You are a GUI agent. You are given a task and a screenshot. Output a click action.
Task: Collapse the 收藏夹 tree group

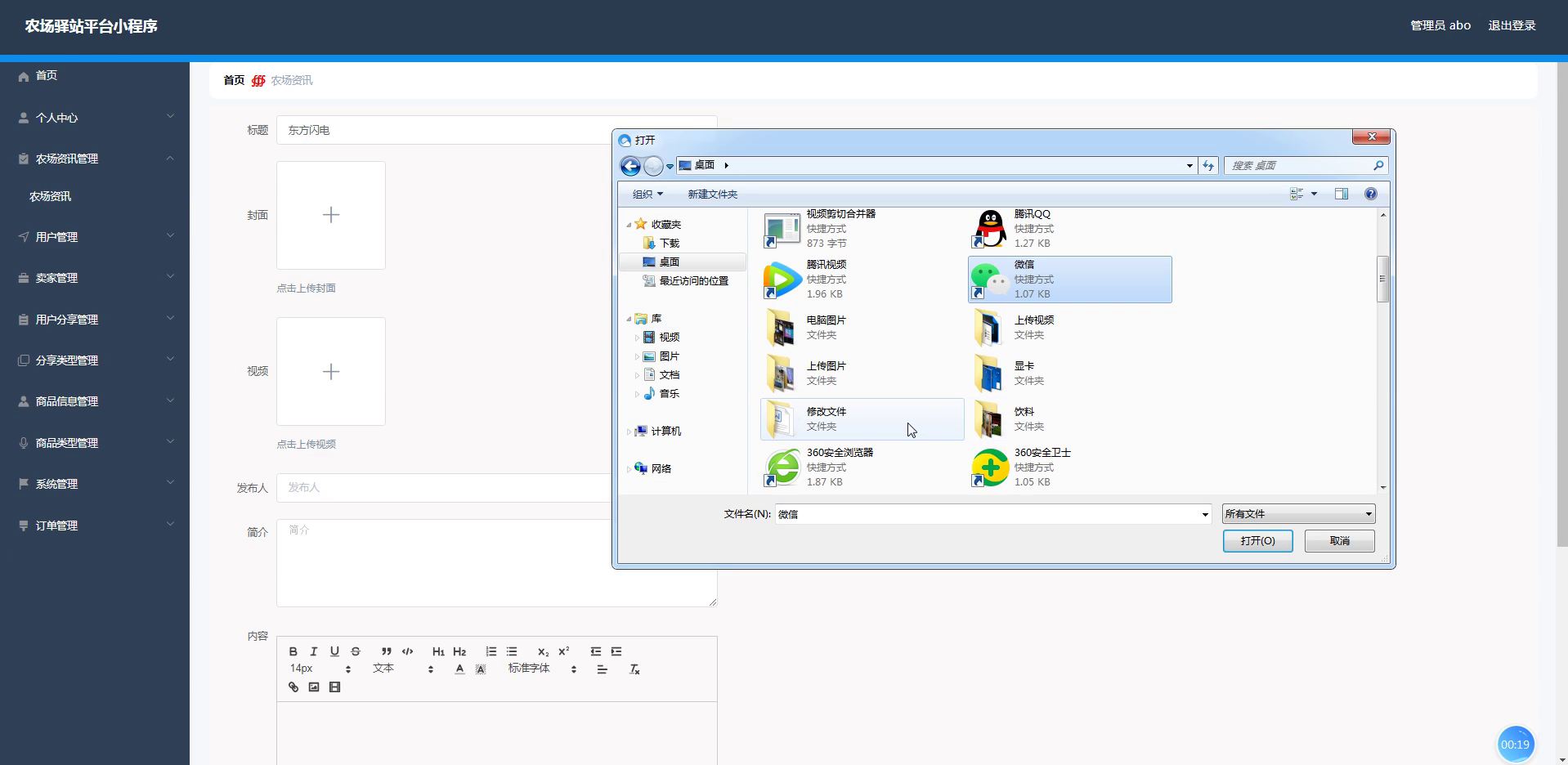(x=629, y=225)
